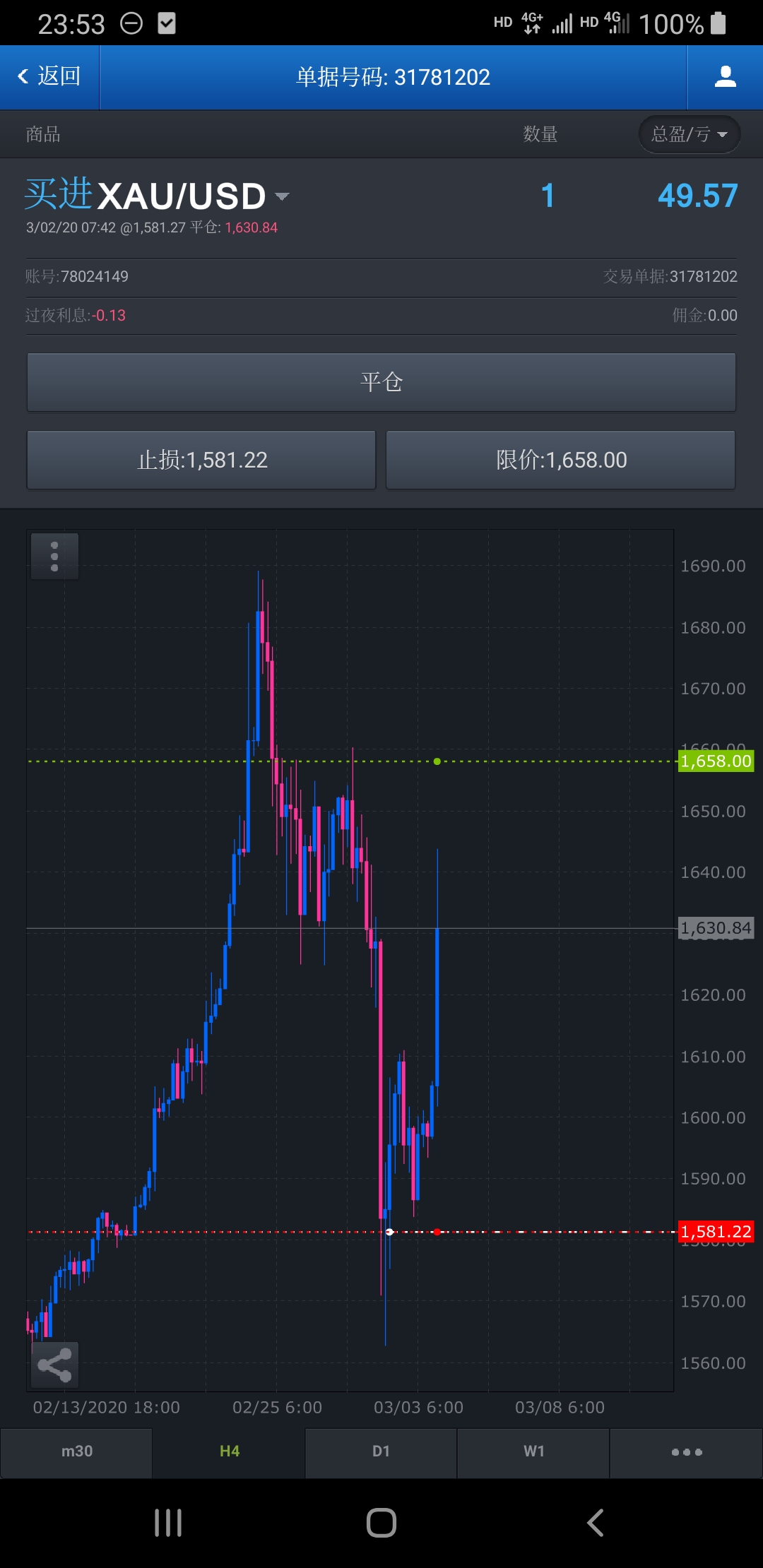Open the user profile icon
Viewport: 763px width, 1568px height.
coord(725,76)
